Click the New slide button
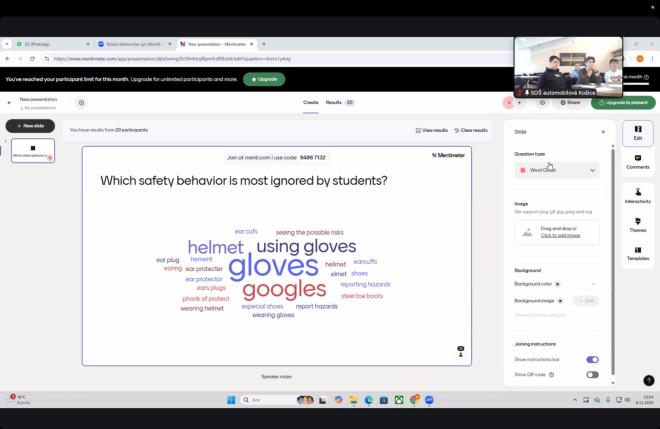The height and width of the screenshot is (429, 660). [x=30, y=126]
